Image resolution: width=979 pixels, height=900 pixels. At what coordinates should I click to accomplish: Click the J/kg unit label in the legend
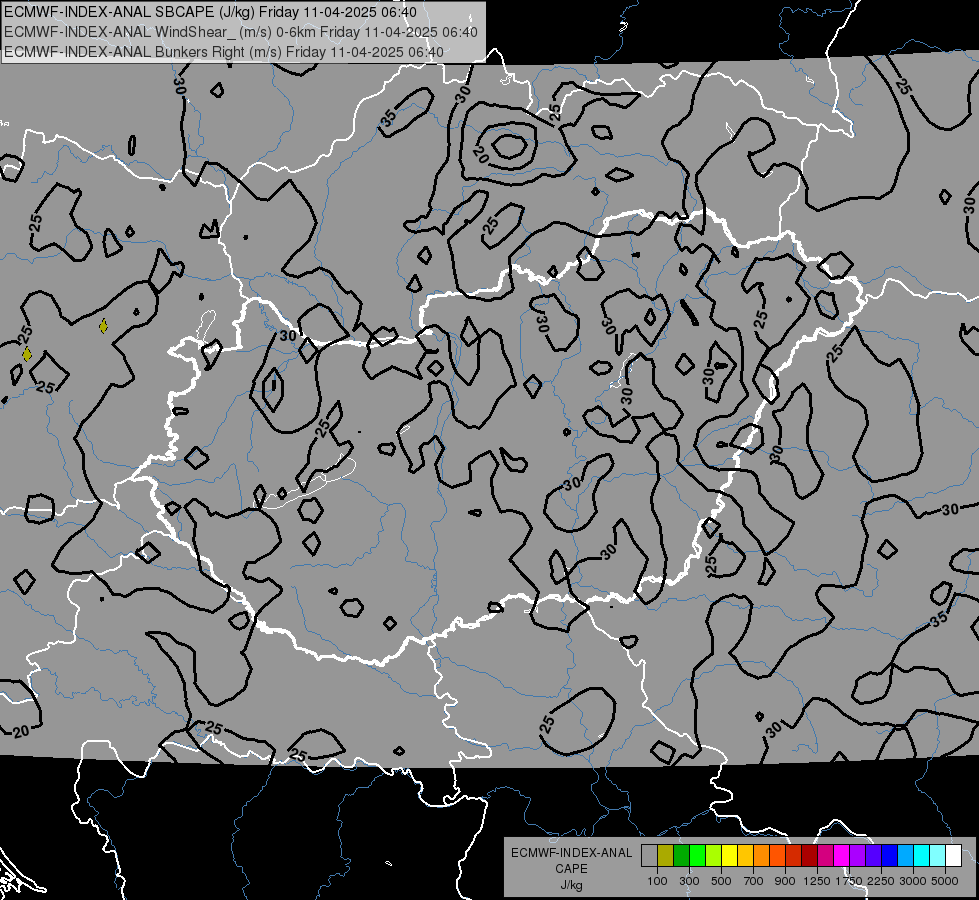(x=571, y=885)
